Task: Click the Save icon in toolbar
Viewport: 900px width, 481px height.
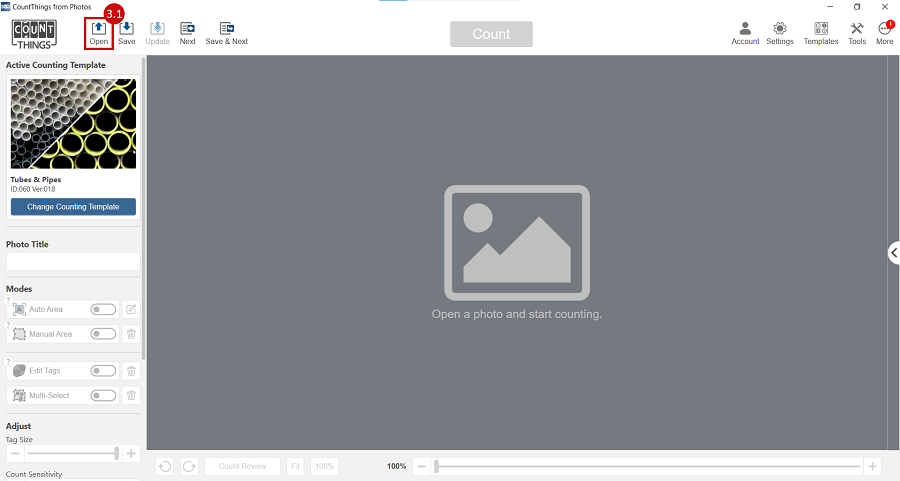Action: tap(127, 29)
